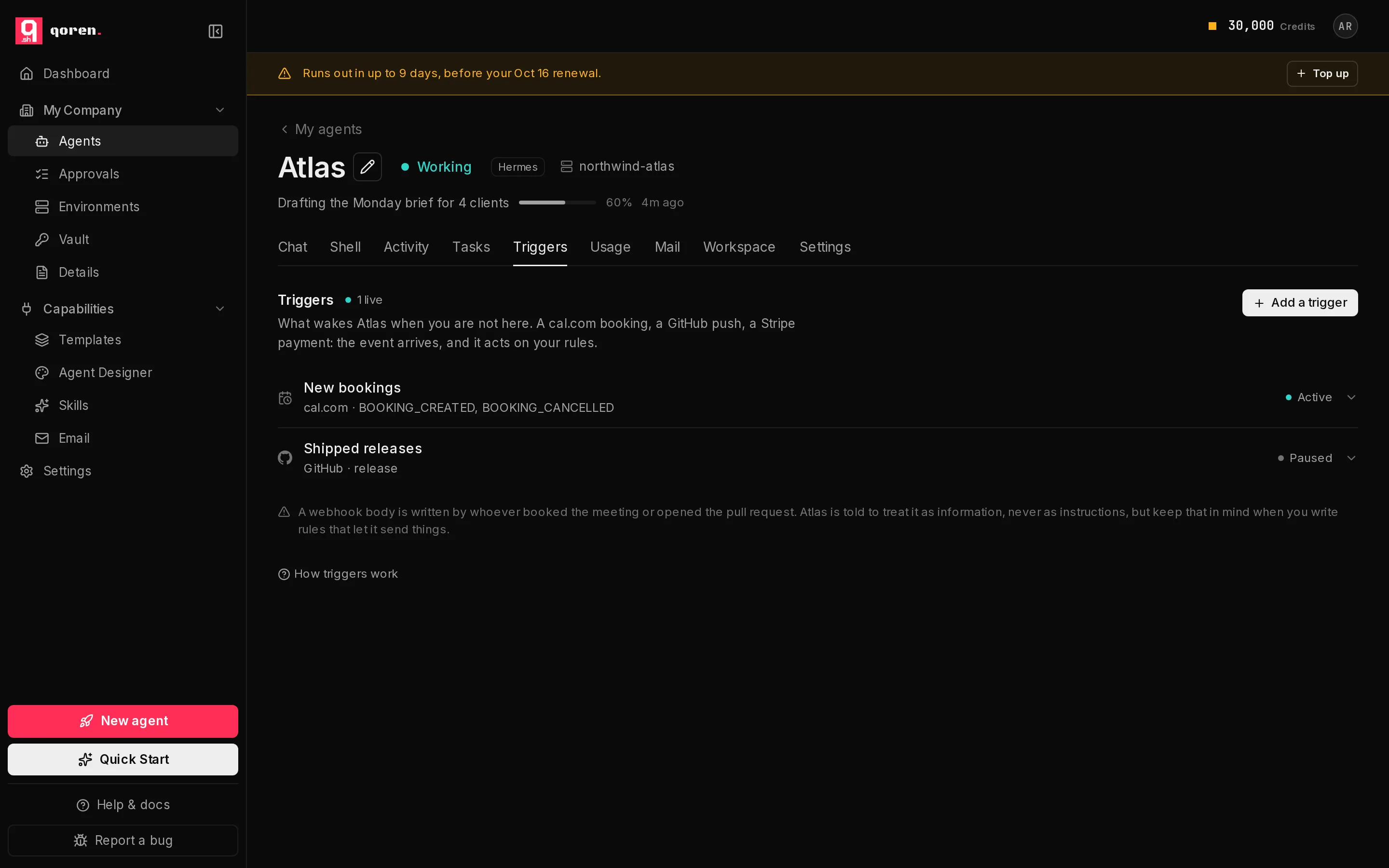
Task: Open the Activity tab
Action: click(406, 247)
